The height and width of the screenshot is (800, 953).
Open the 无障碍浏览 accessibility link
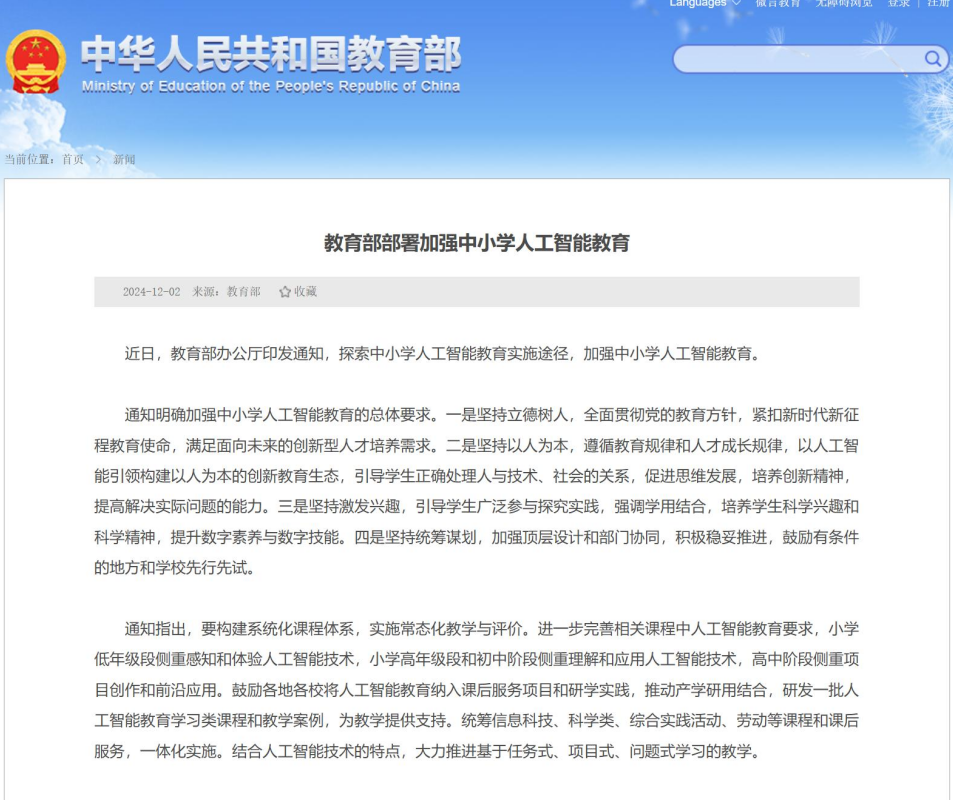844,4
